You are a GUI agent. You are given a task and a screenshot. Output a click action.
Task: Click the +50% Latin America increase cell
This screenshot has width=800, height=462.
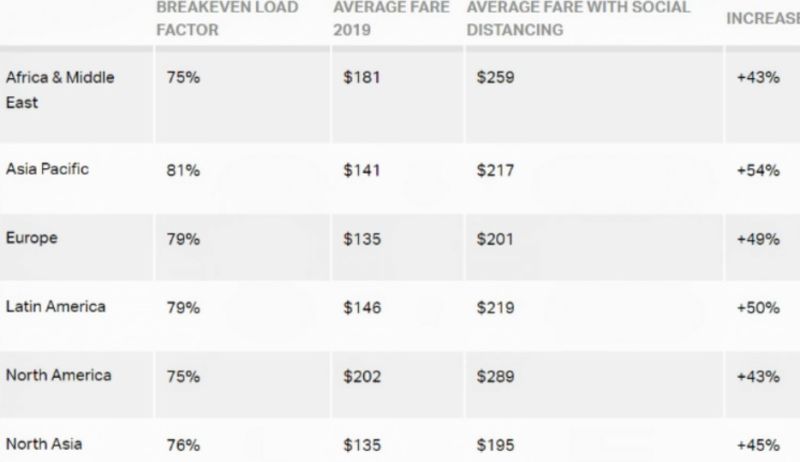[758, 307]
